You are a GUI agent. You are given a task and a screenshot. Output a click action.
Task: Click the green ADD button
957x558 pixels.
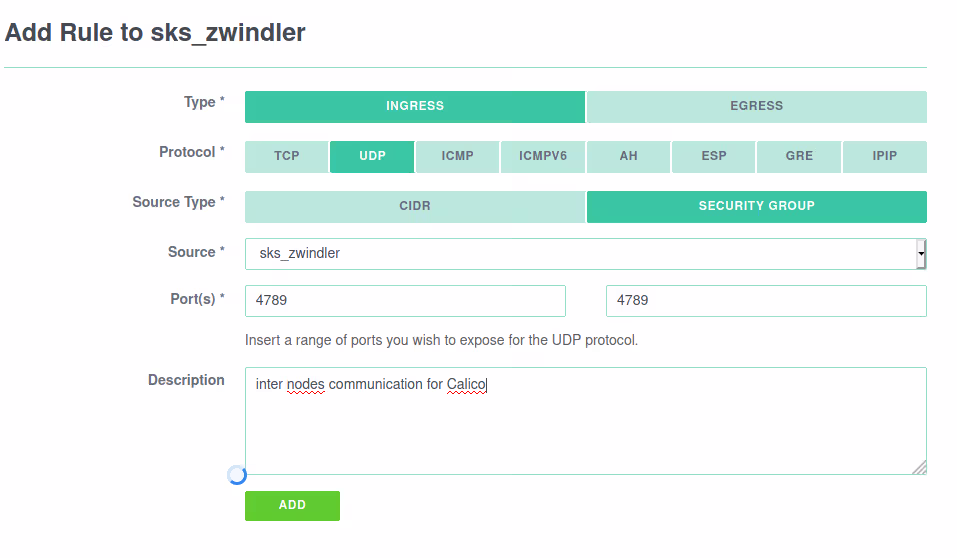(x=292, y=505)
